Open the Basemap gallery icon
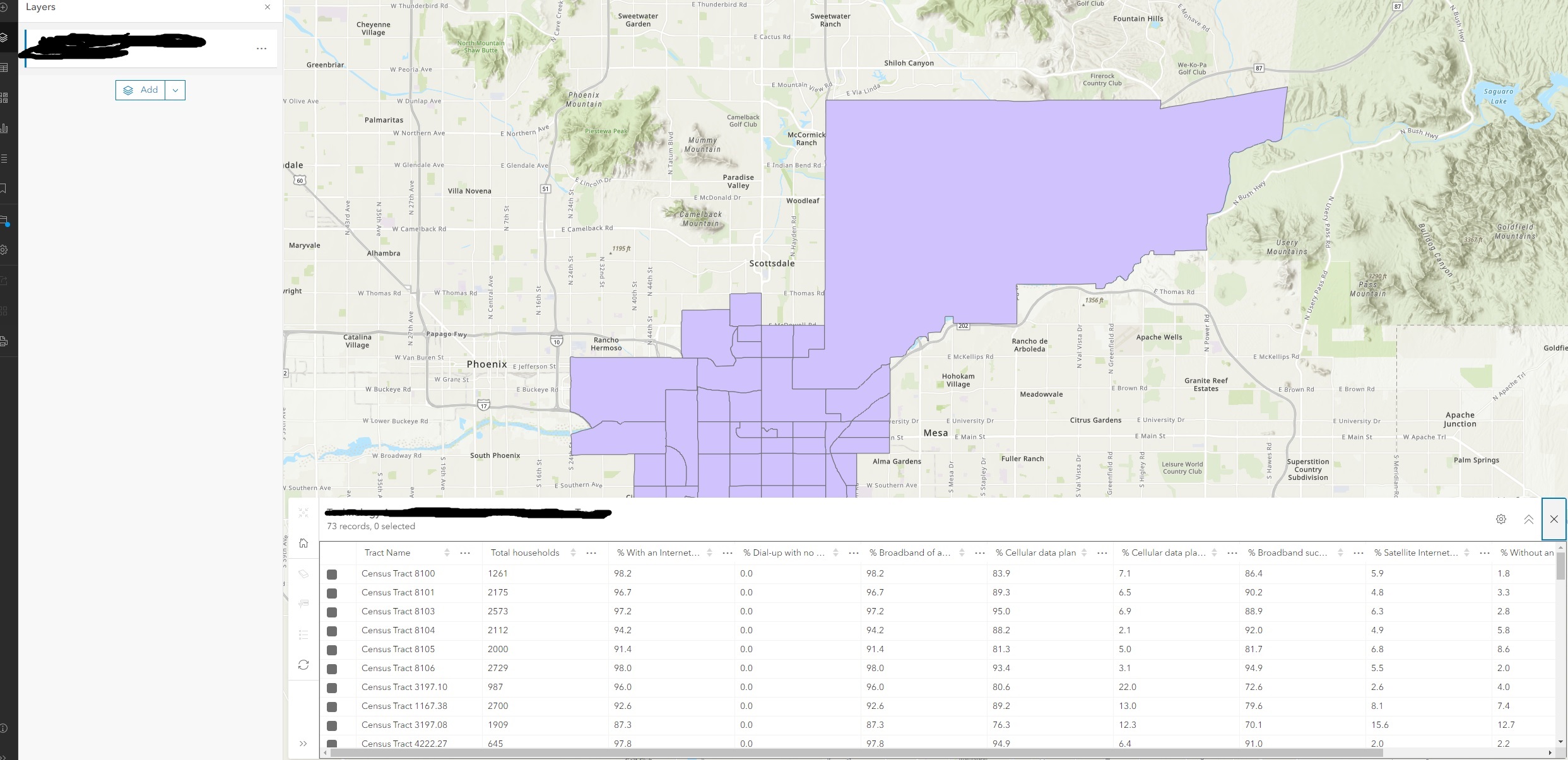Viewport: 1568px width, 760px height. point(4,97)
